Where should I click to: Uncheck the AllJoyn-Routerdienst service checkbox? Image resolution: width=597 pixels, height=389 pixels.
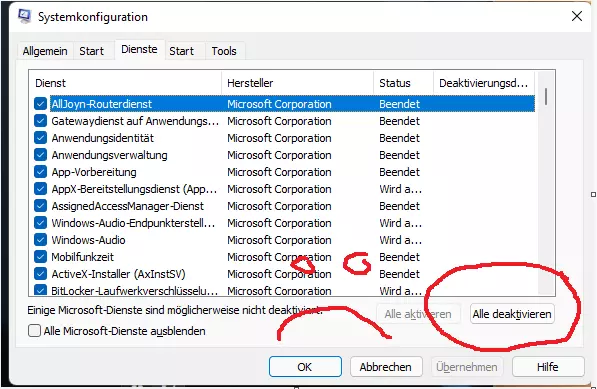(40, 104)
